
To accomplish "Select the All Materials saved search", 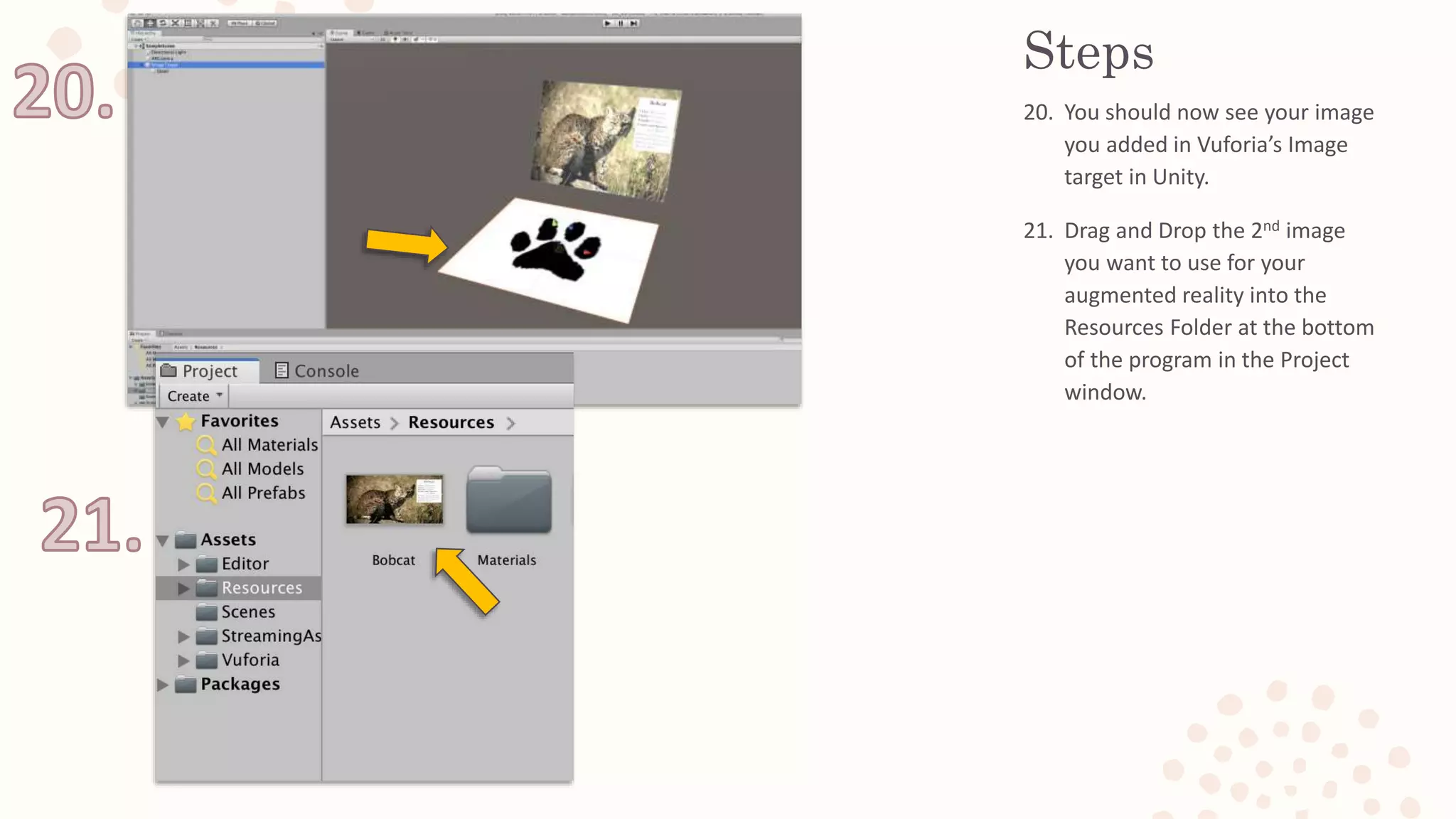I will 269,445.
